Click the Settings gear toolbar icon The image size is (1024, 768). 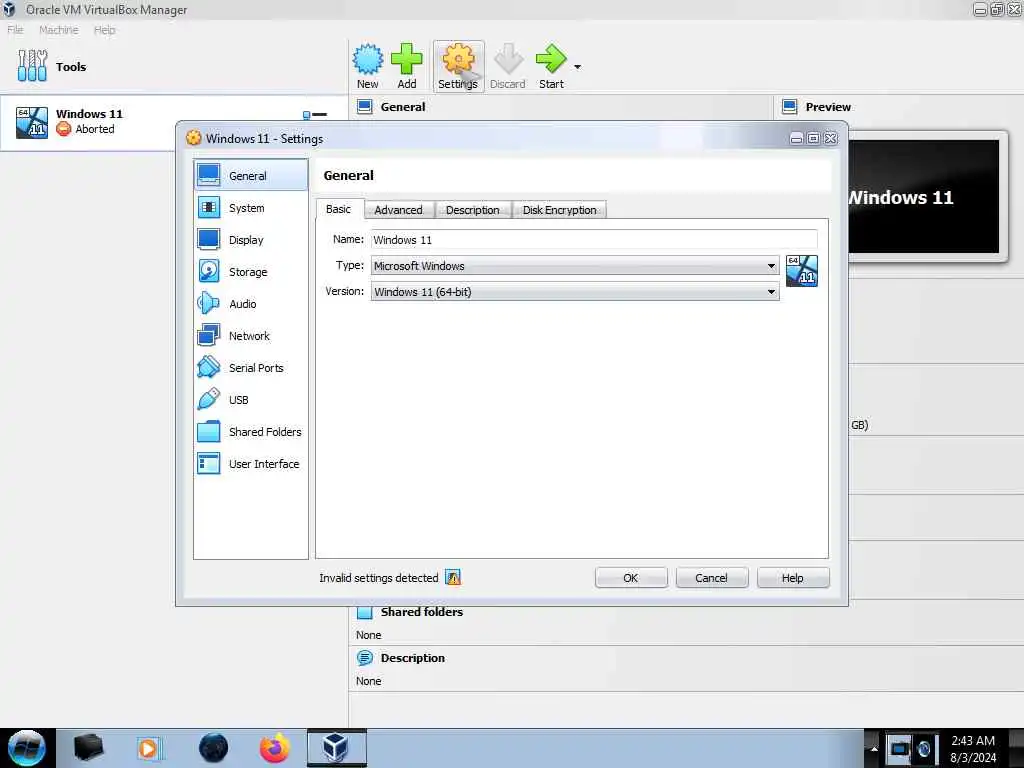click(458, 66)
